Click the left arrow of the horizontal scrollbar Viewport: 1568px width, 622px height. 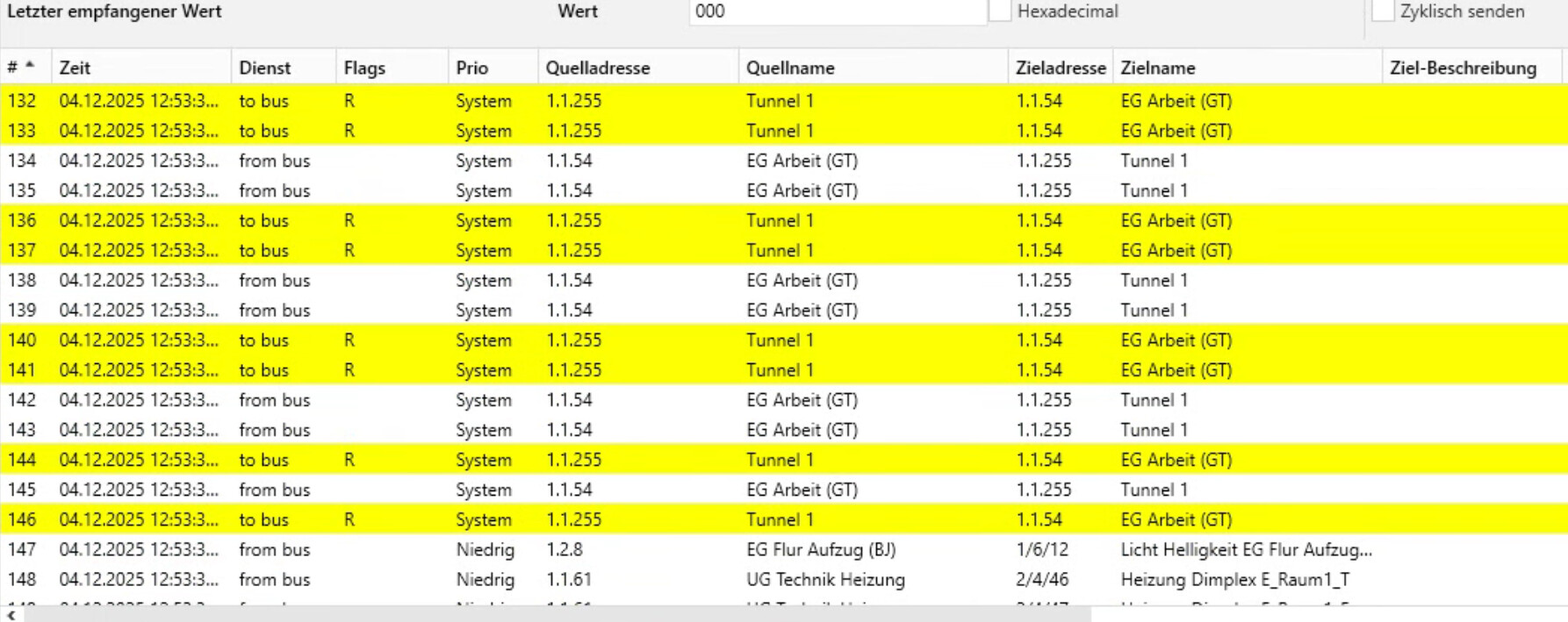pos(11,615)
